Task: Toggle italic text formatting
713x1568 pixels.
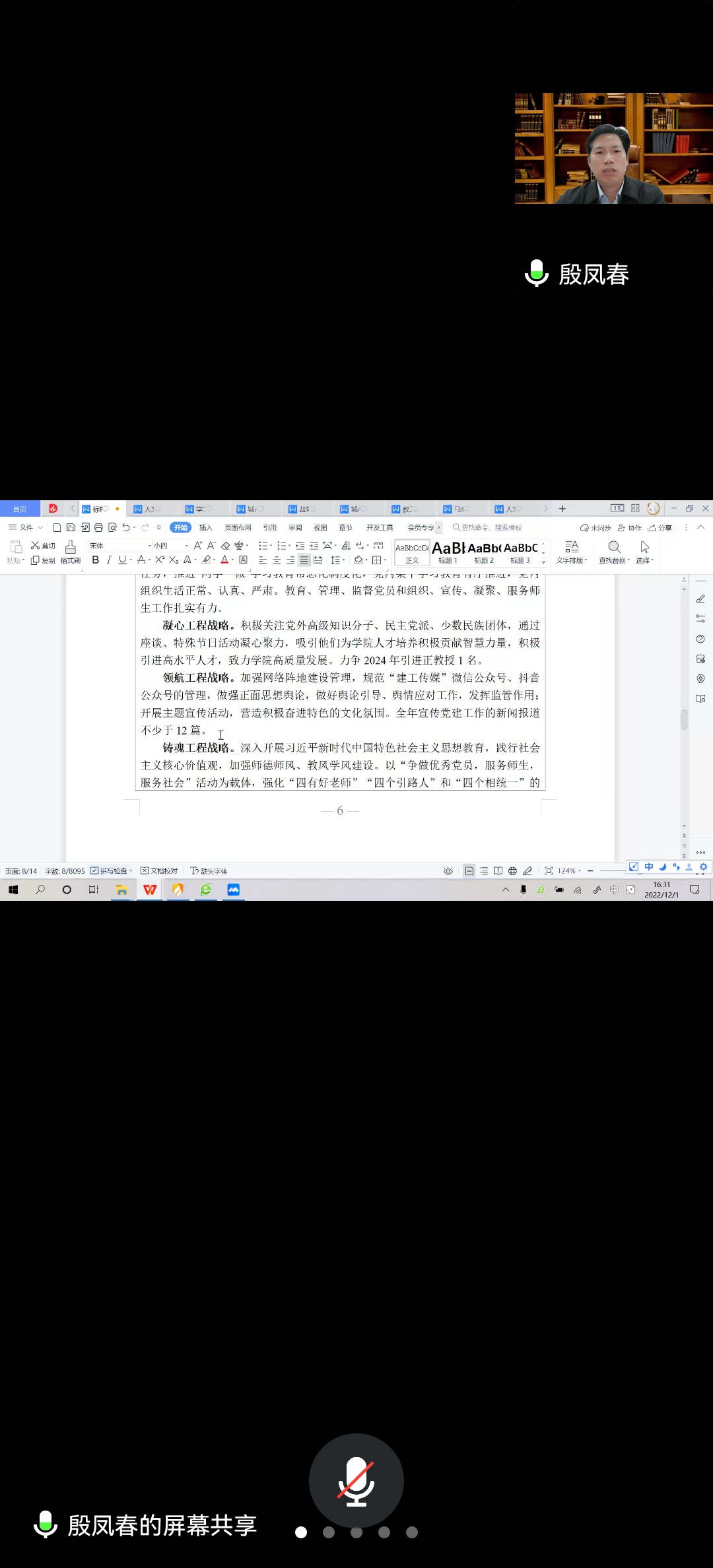Action: coord(109,560)
